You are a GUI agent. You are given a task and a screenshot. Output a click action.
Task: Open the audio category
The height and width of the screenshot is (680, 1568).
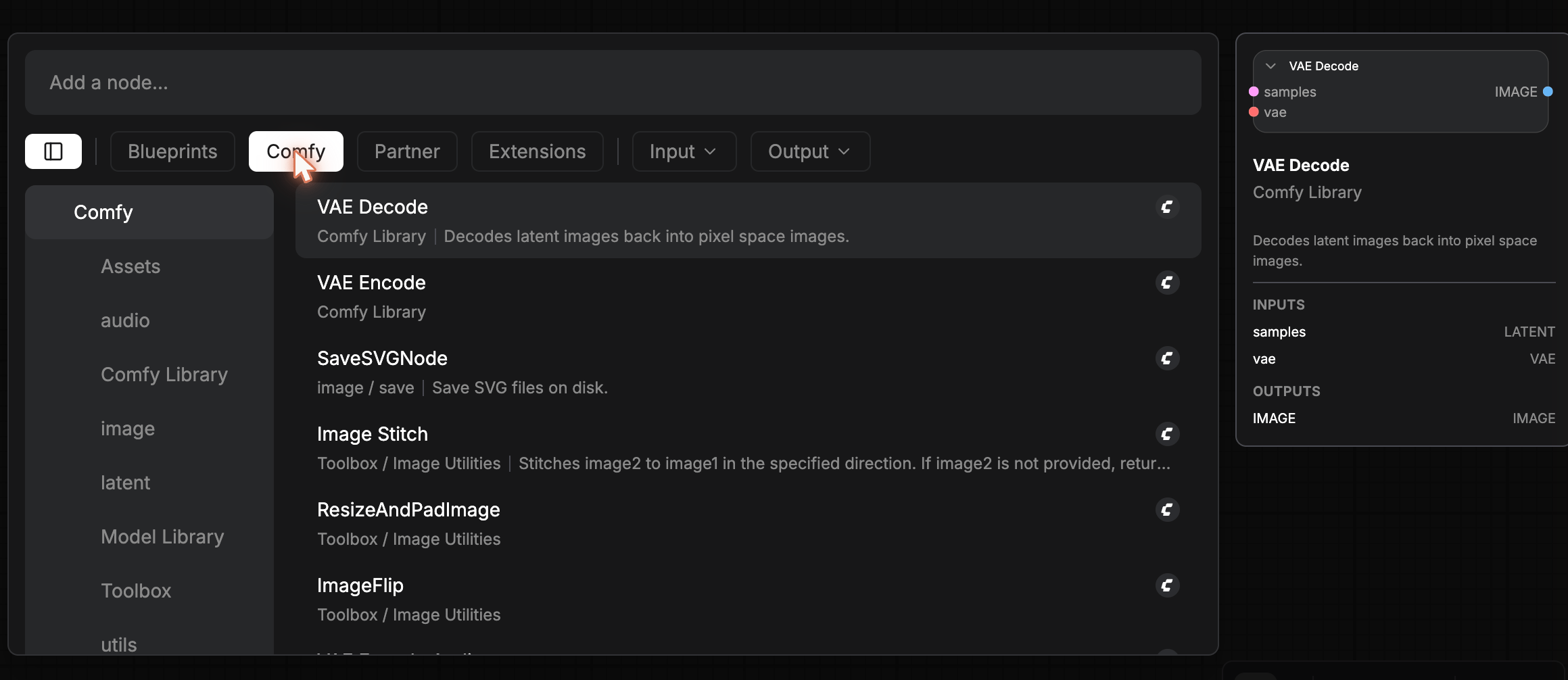[x=149, y=320]
